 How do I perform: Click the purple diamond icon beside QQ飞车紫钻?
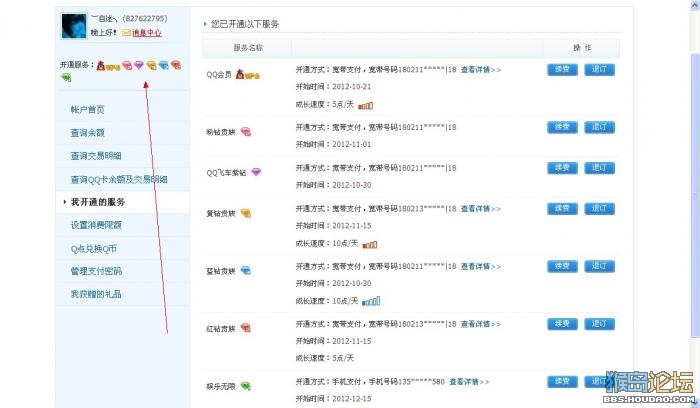coord(256,172)
